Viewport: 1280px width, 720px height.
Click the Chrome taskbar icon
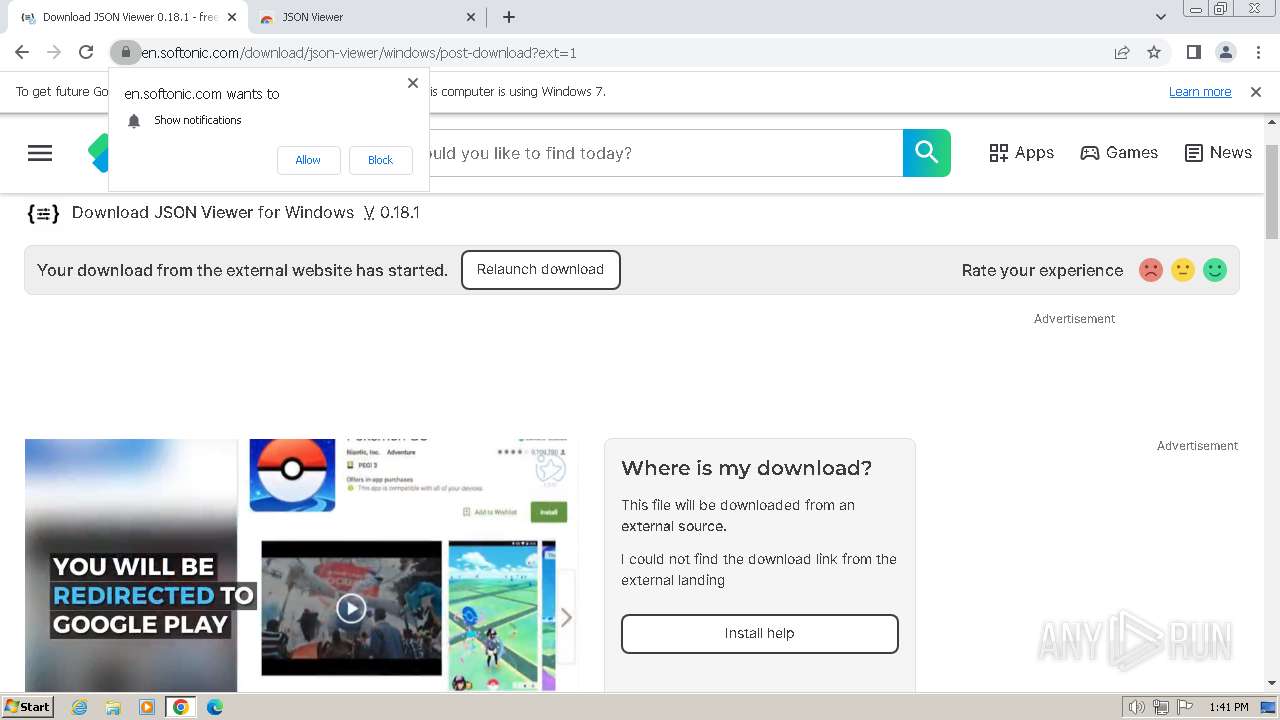tap(181, 707)
